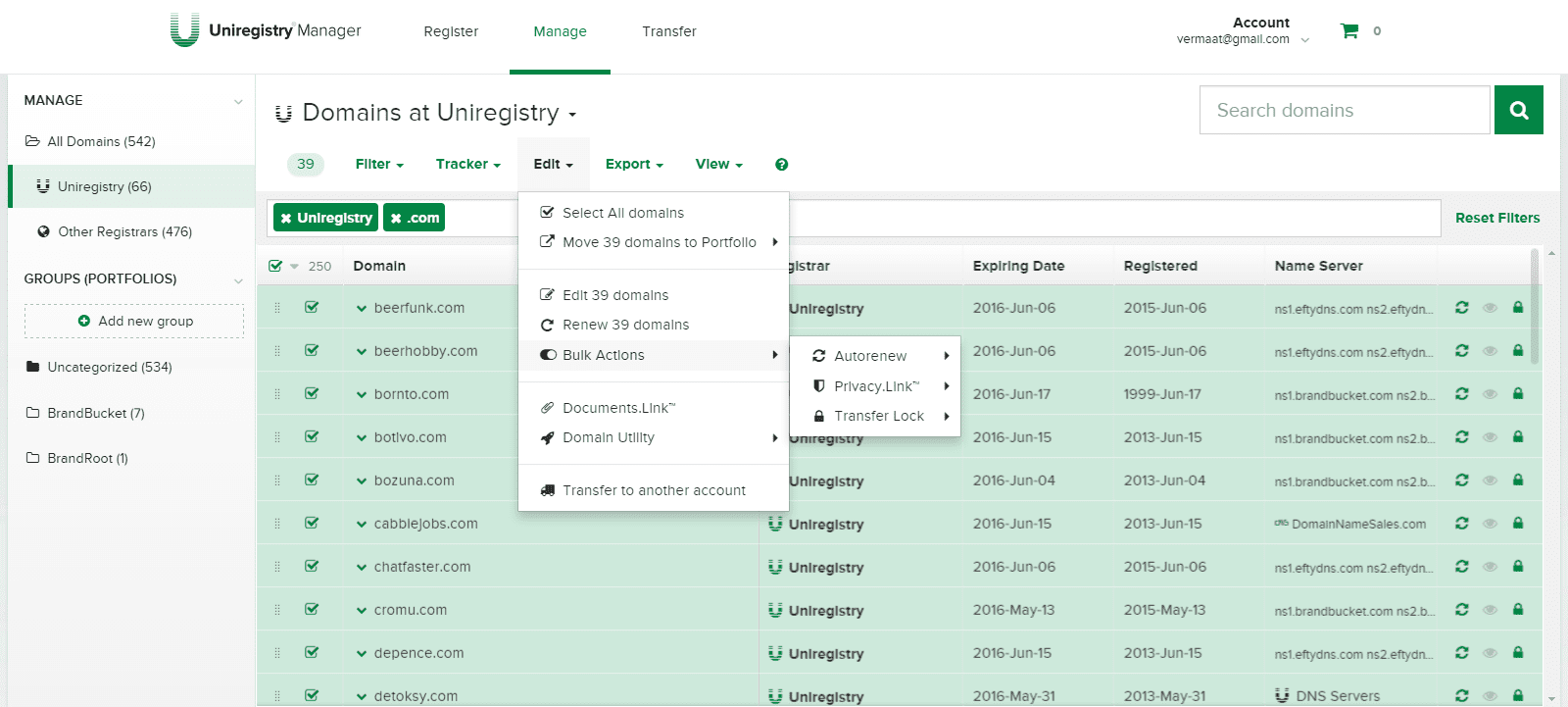Screen dimensions: 1568x707
Task: Open Documents.Link menu item
Action: pos(654,408)
